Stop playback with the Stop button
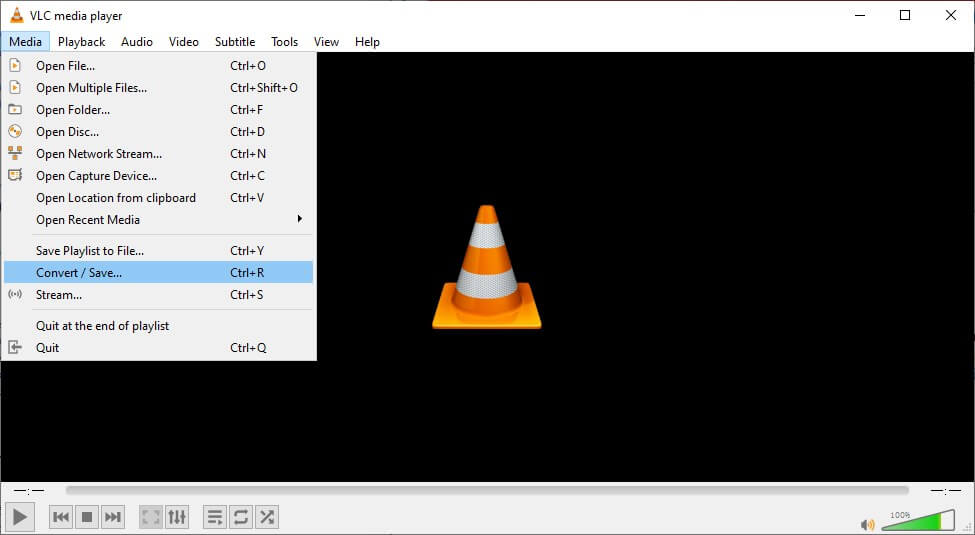The width and height of the screenshot is (975, 535). pyautogui.click(x=87, y=517)
